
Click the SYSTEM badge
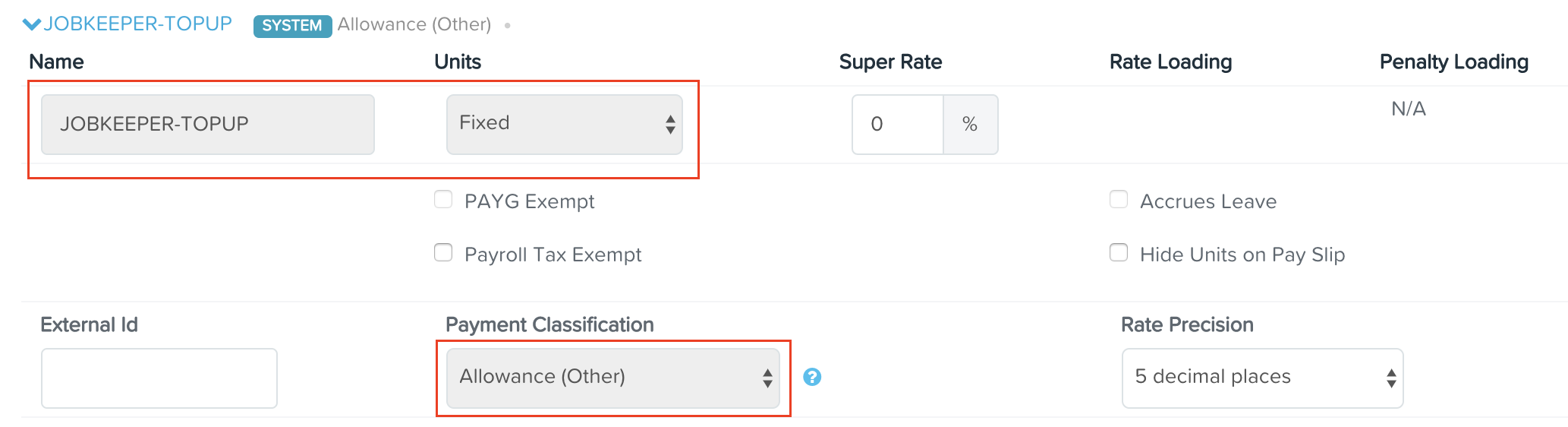click(x=292, y=26)
